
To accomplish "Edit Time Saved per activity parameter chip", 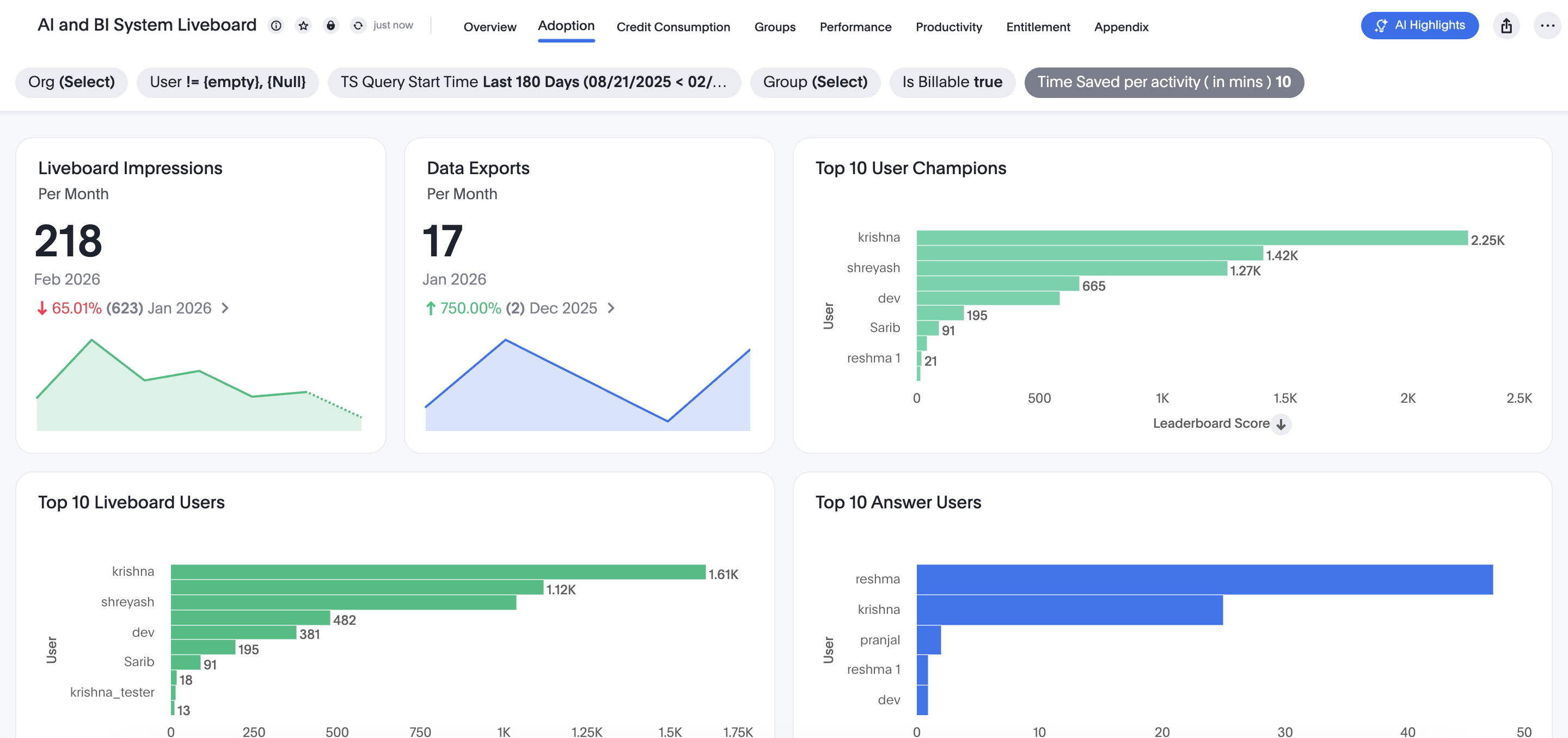I will (x=1164, y=82).
